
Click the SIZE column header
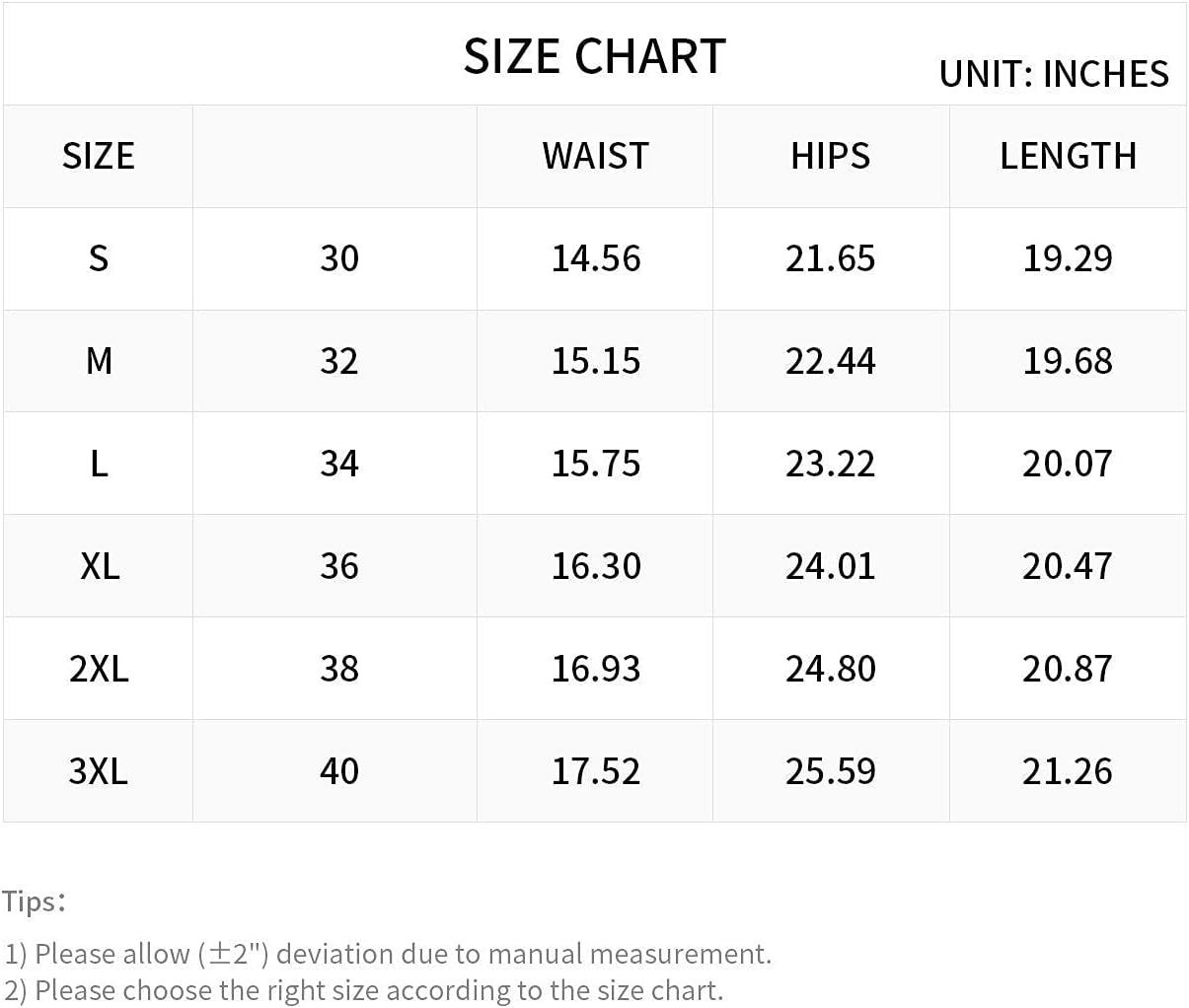pos(99,156)
